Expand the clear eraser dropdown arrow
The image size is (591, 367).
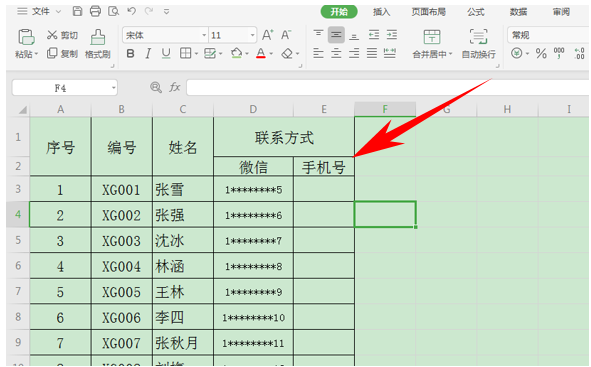(297, 54)
